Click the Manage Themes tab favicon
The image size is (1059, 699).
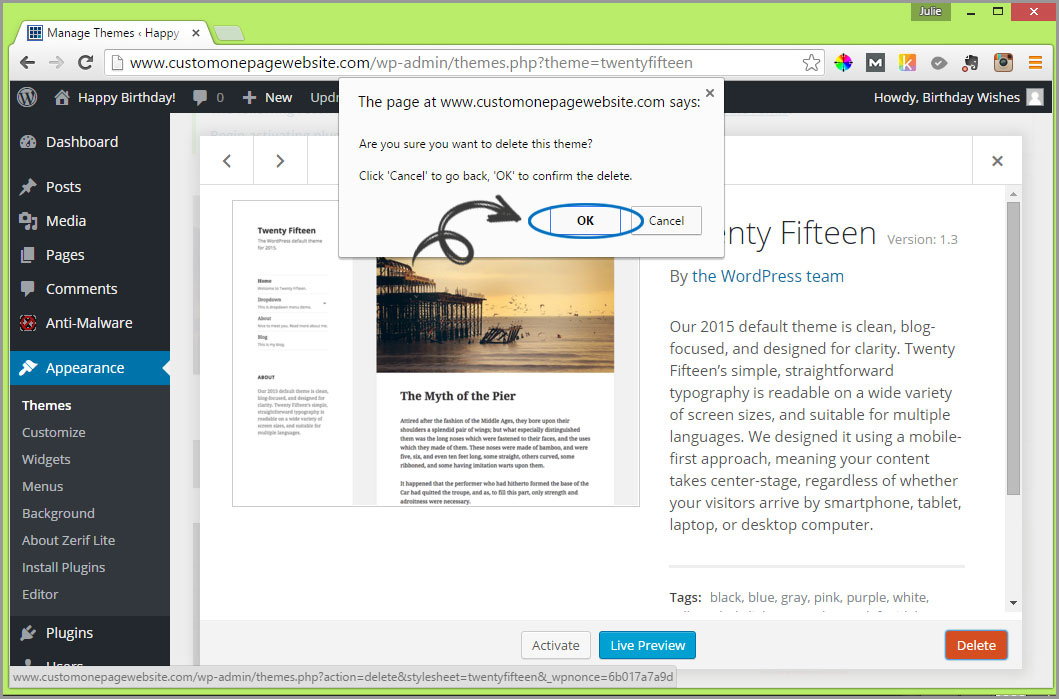click(x=34, y=32)
